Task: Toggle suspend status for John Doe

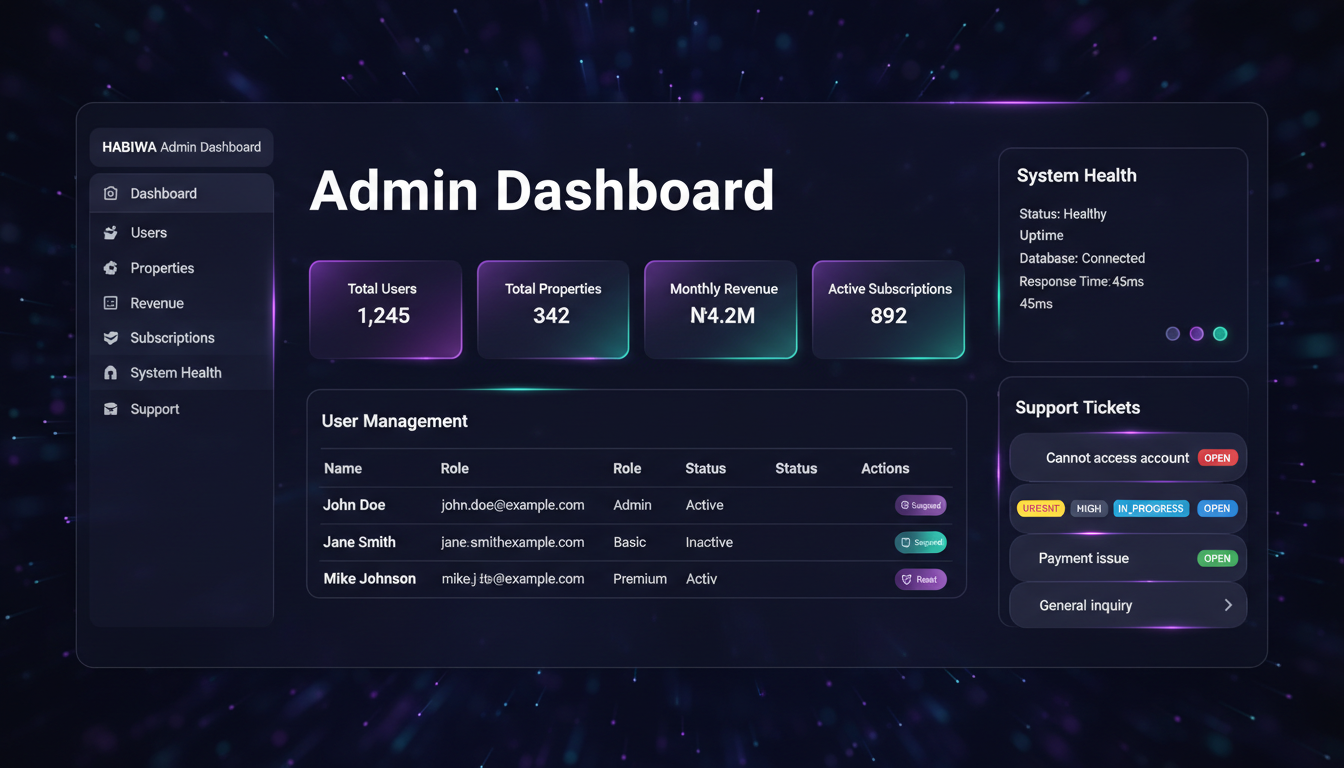Action: pos(921,505)
